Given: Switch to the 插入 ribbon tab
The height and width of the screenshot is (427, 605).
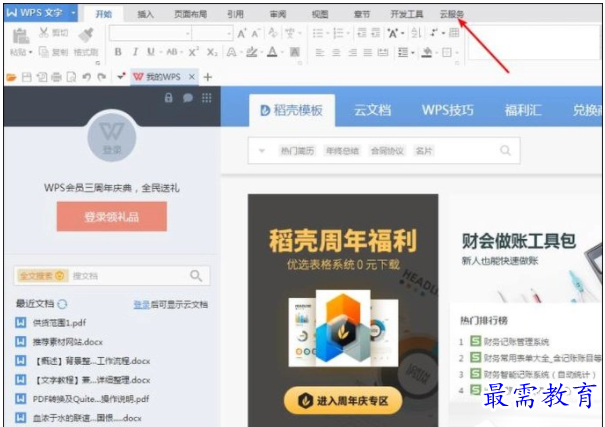Looking at the screenshot, I should pyautogui.click(x=145, y=14).
